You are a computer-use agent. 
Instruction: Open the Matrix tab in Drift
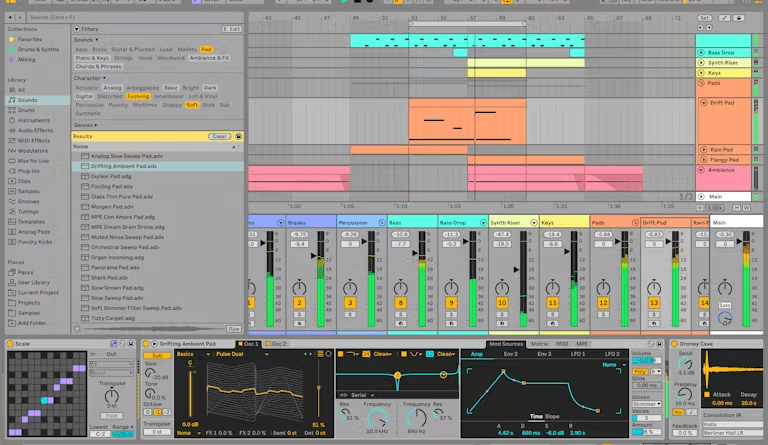(x=539, y=343)
